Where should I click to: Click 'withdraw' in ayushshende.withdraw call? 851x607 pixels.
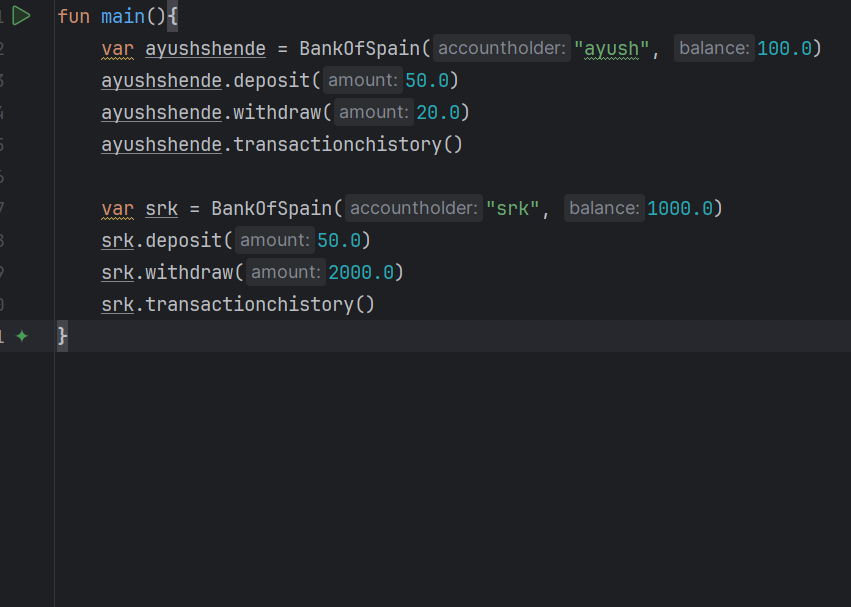tap(277, 112)
